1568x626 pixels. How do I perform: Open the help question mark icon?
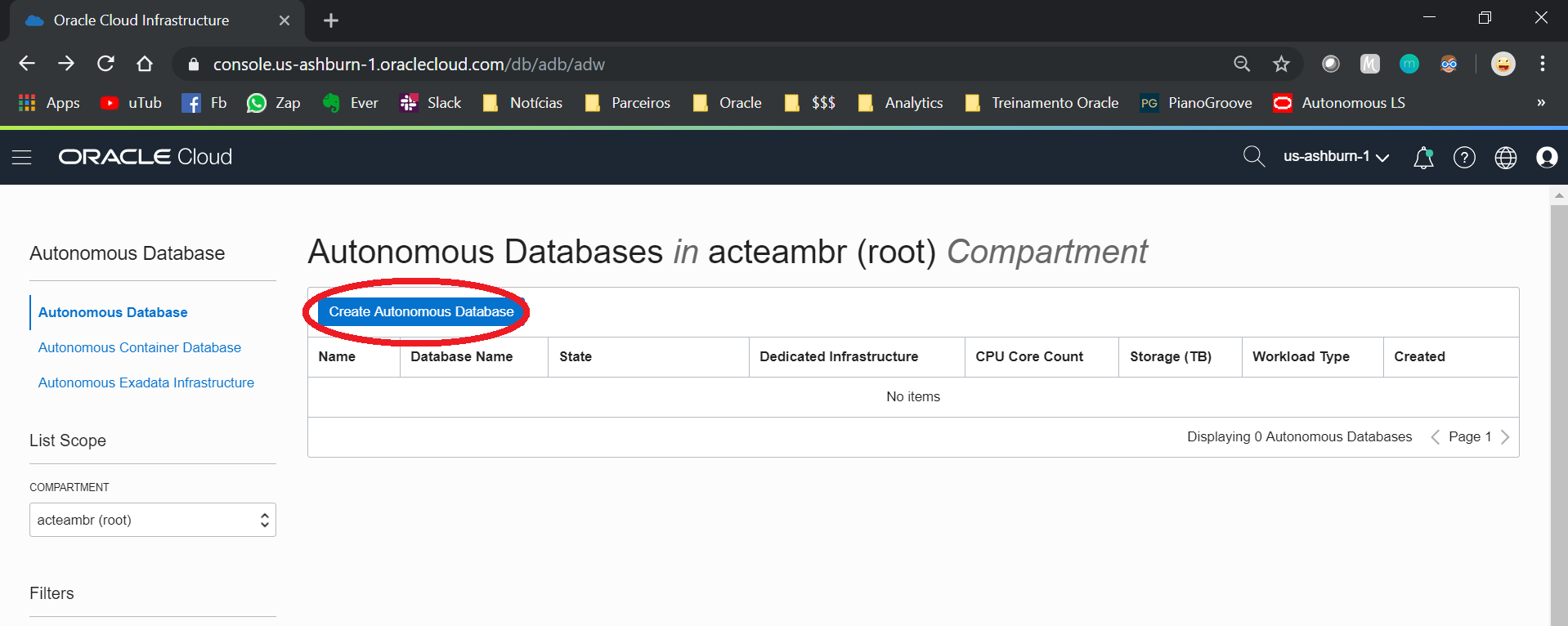[x=1464, y=157]
